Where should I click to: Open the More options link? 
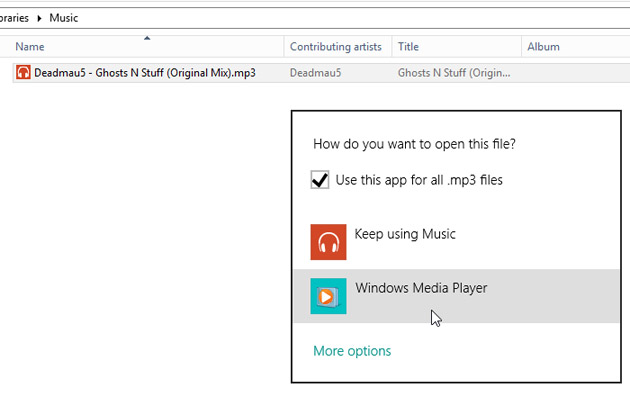pos(352,351)
